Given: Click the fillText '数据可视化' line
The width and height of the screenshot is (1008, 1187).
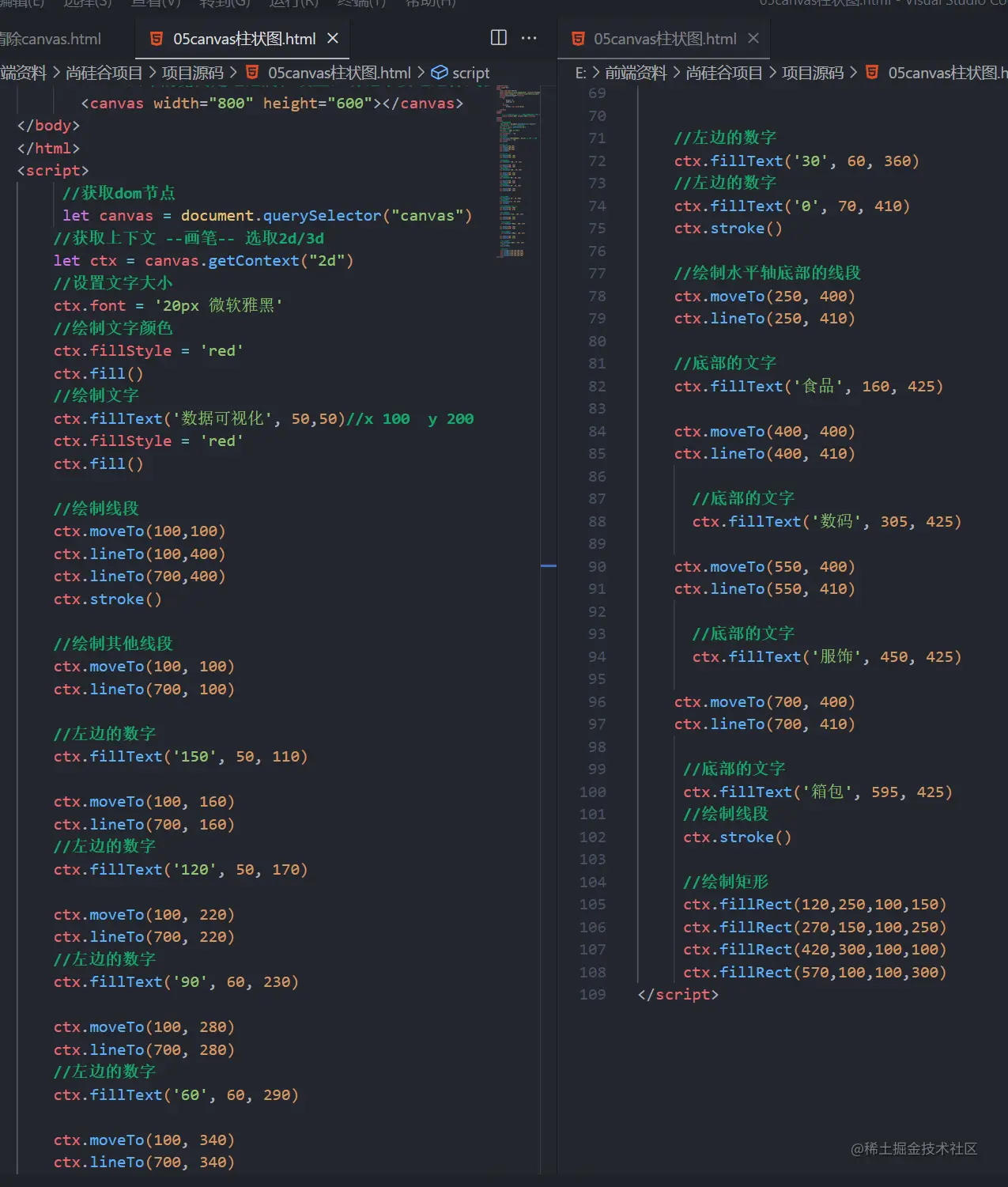Looking at the screenshot, I should 263,418.
